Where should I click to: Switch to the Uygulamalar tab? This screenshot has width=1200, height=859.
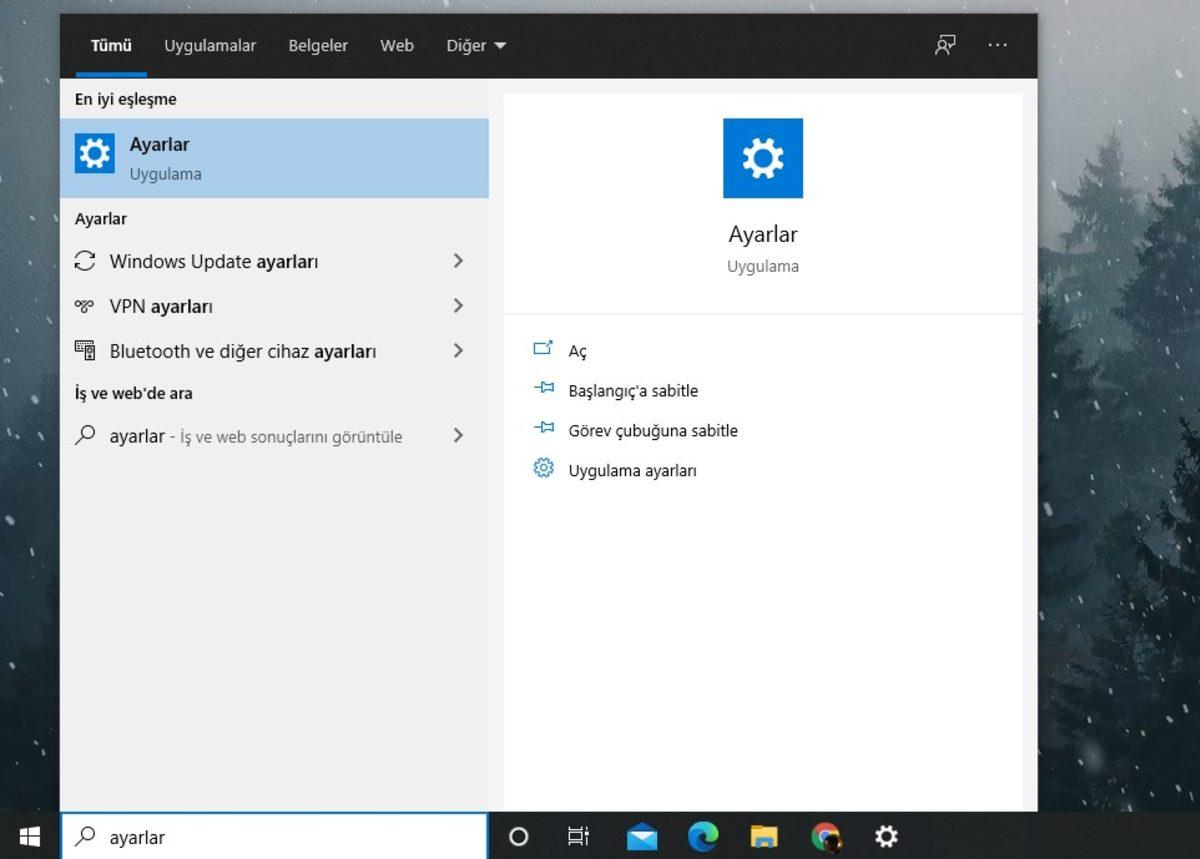(210, 45)
